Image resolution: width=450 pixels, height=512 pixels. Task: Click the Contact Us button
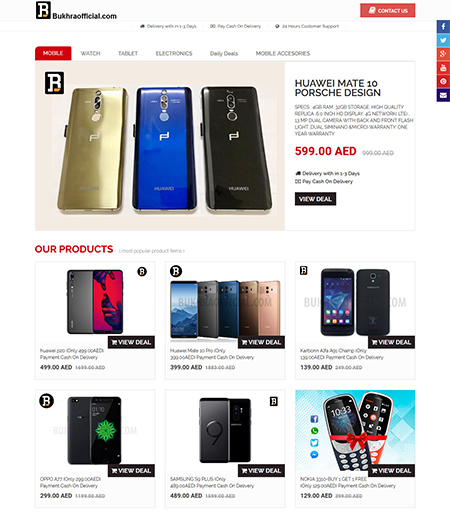click(x=388, y=10)
